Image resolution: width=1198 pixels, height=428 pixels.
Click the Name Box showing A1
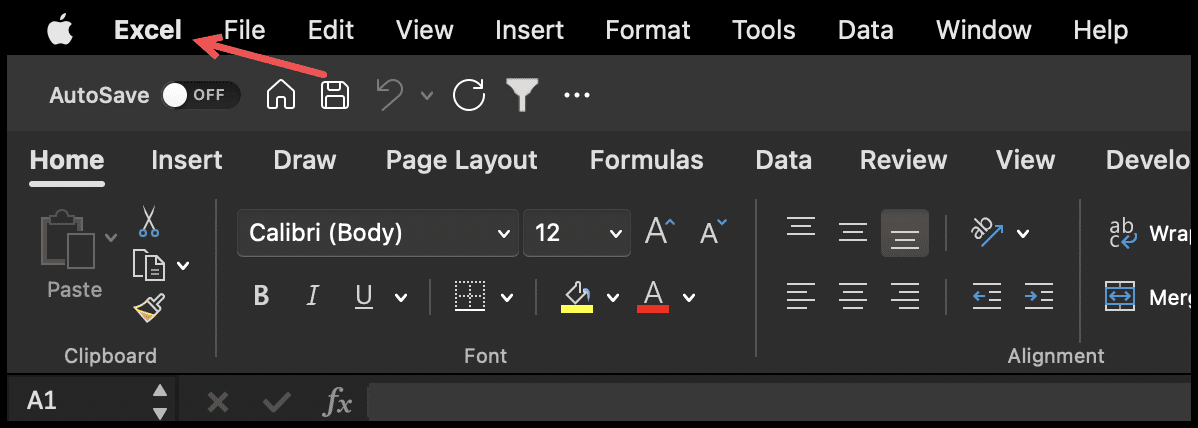point(86,401)
